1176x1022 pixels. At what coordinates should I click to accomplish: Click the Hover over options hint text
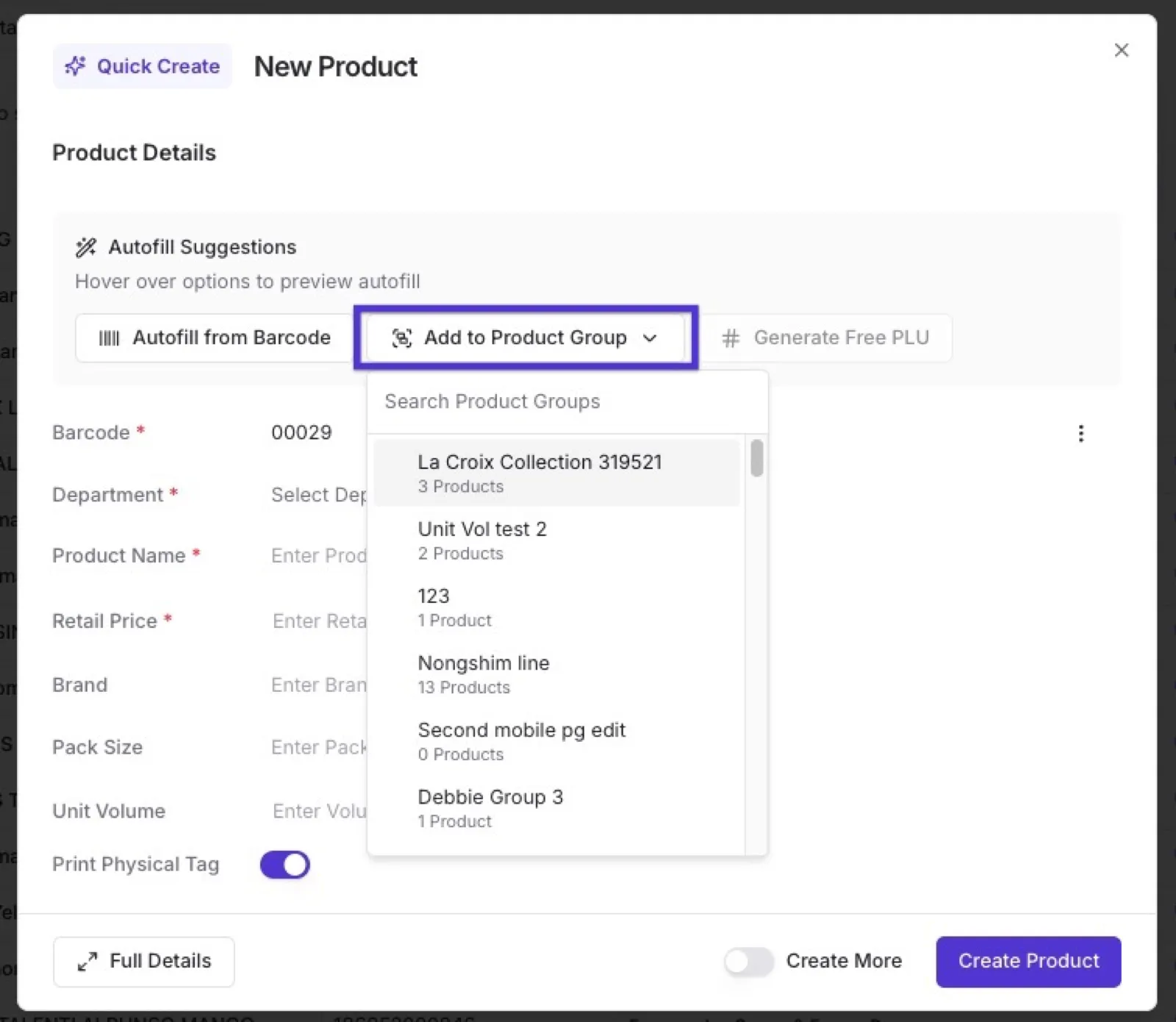click(248, 282)
